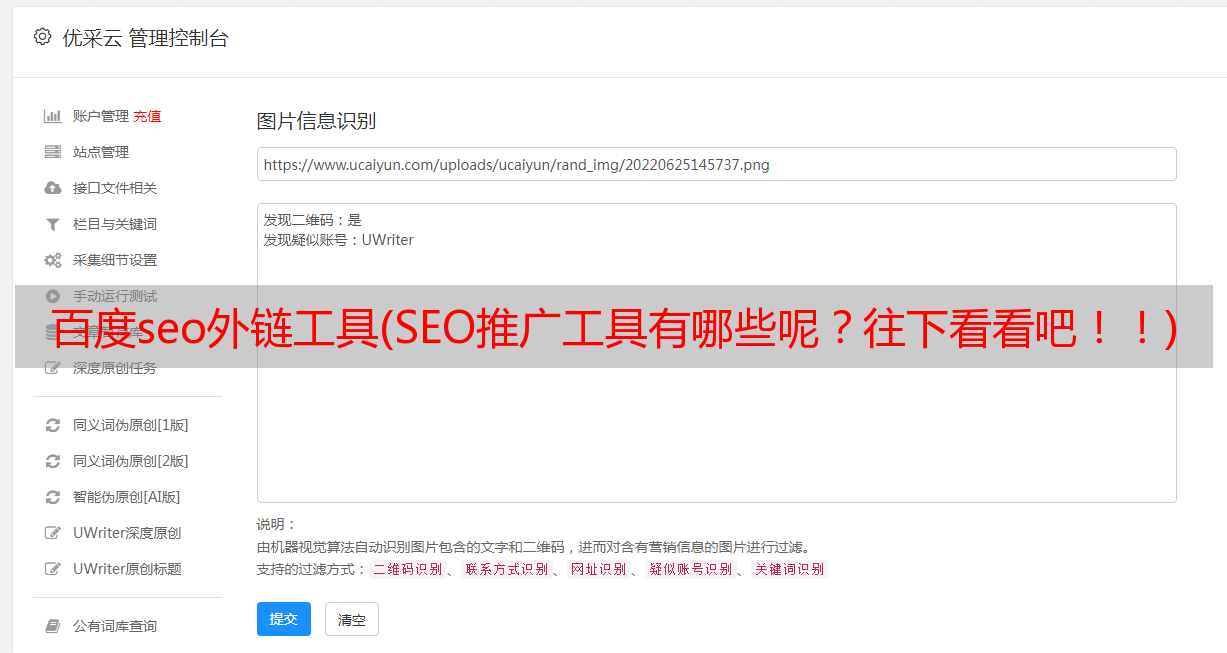Focus the image URL input field

[x=716, y=164]
